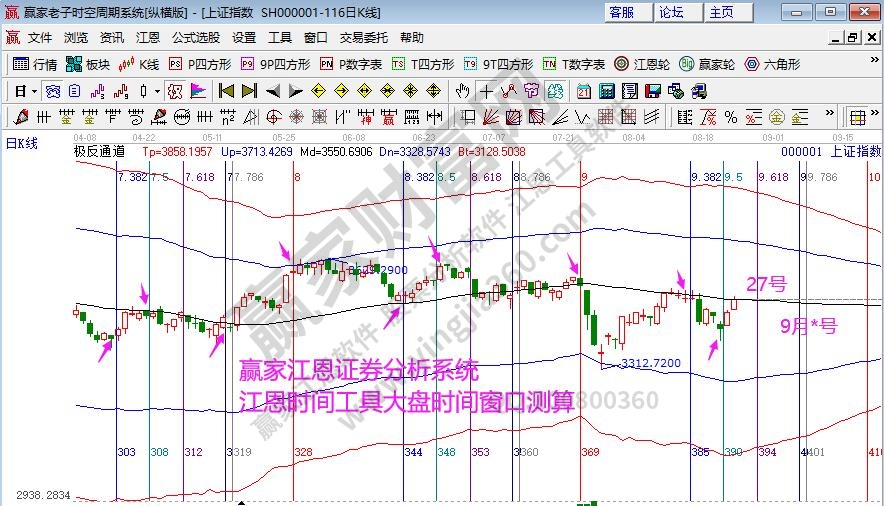Screen dimensions: 884x506
Task: Click the colored grid icon
Action: tap(858, 117)
